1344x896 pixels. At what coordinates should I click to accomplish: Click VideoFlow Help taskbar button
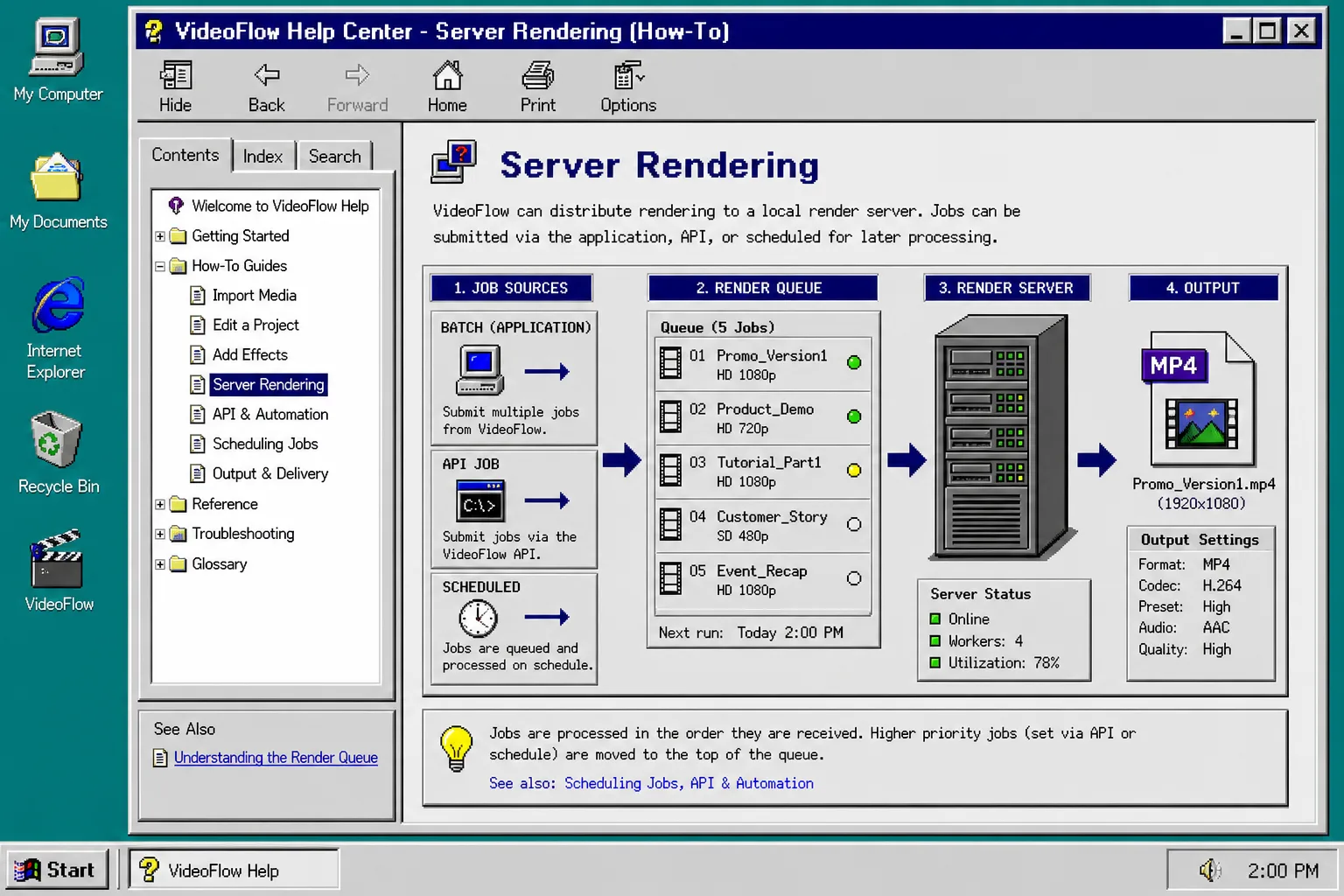(234, 870)
